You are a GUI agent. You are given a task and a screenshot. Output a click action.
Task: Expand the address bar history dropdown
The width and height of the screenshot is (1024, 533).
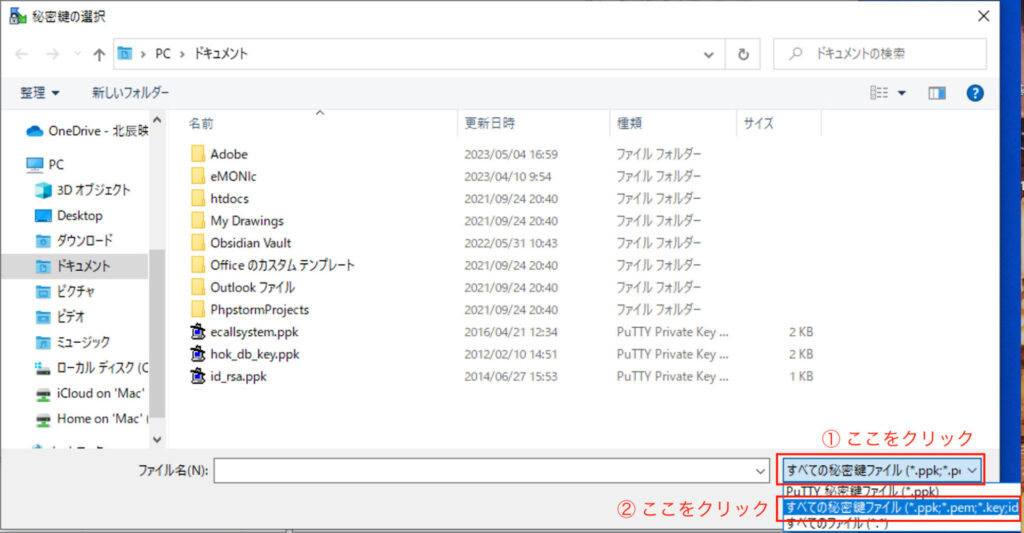pyautogui.click(x=709, y=55)
